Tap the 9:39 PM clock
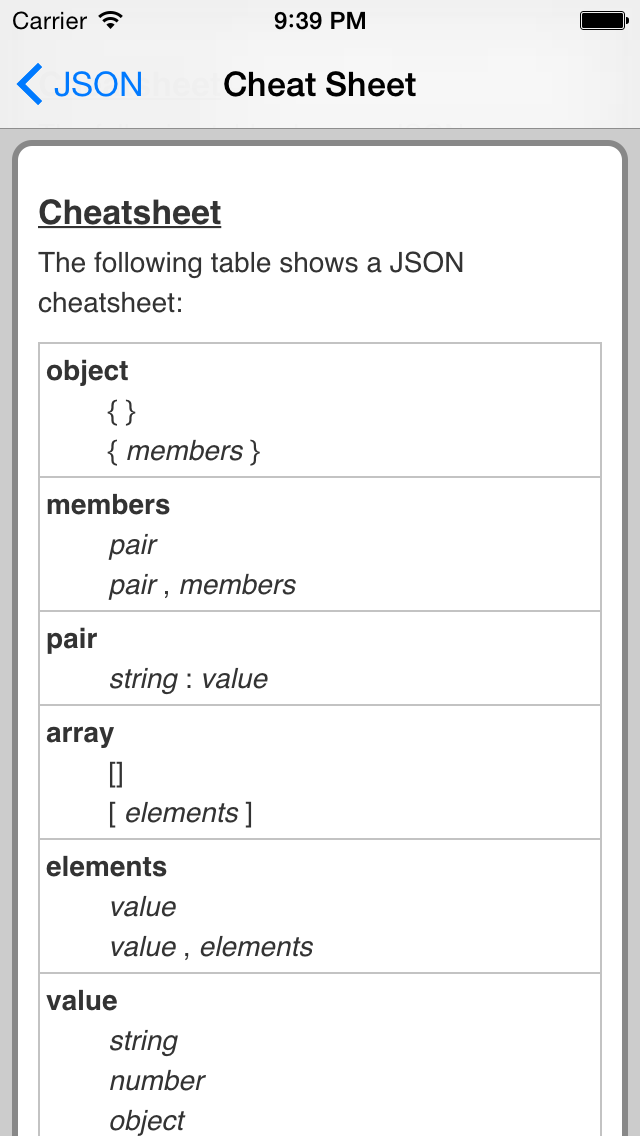The image size is (640, 1136). (x=320, y=20)
